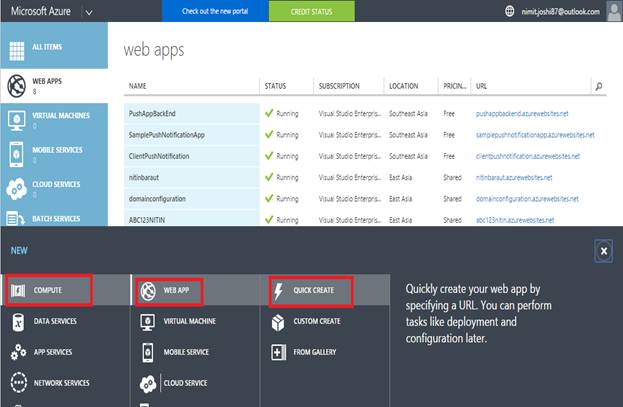623x407 pixels.
Task: Open the Batch Services icon
Action: point(15,218)
